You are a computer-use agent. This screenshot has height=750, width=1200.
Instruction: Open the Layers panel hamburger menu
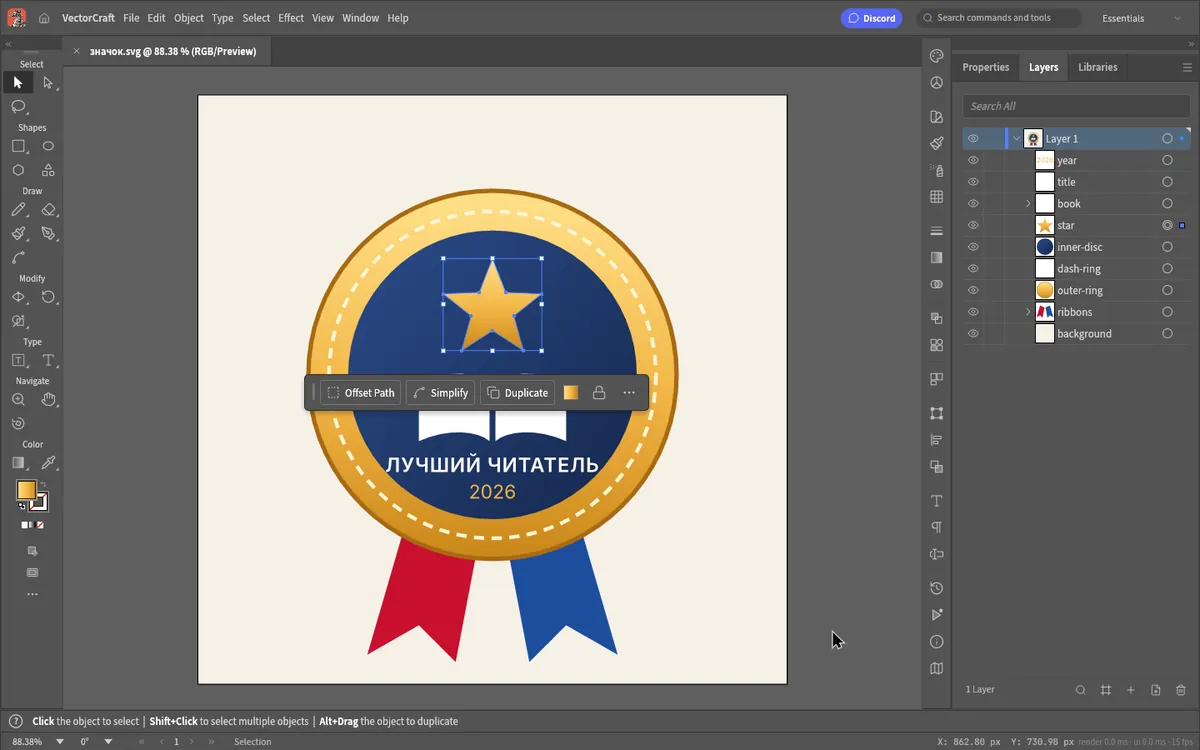click(x=1188, y=67)
